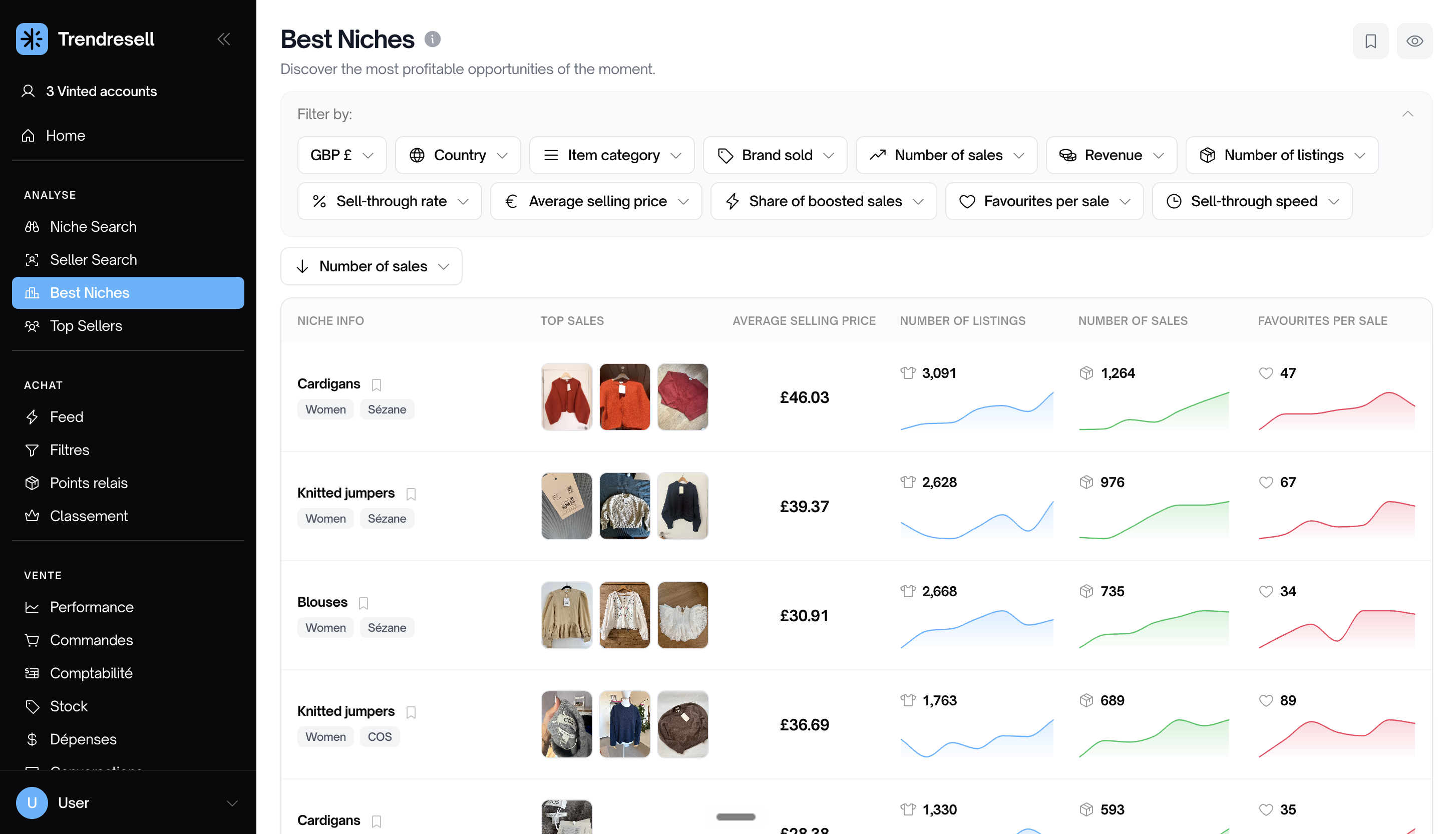
Task: Open the GBP £ currency dropdown
Action: [x=342, y=155]
